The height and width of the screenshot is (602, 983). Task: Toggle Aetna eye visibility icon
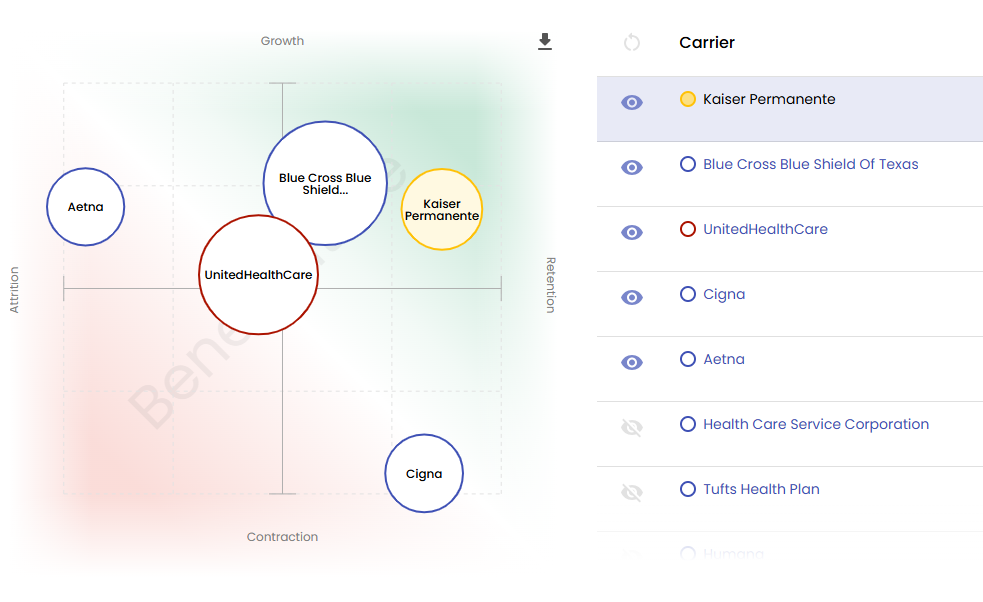(x=632, y=362)
